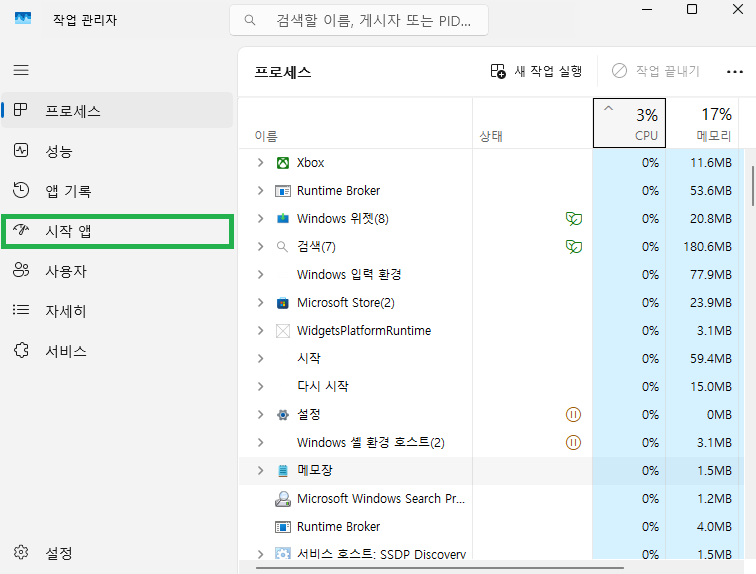Viewport: 756px width, 574px height.
Task: Sort by the 메모리 column header
Action: pos(702,123)
